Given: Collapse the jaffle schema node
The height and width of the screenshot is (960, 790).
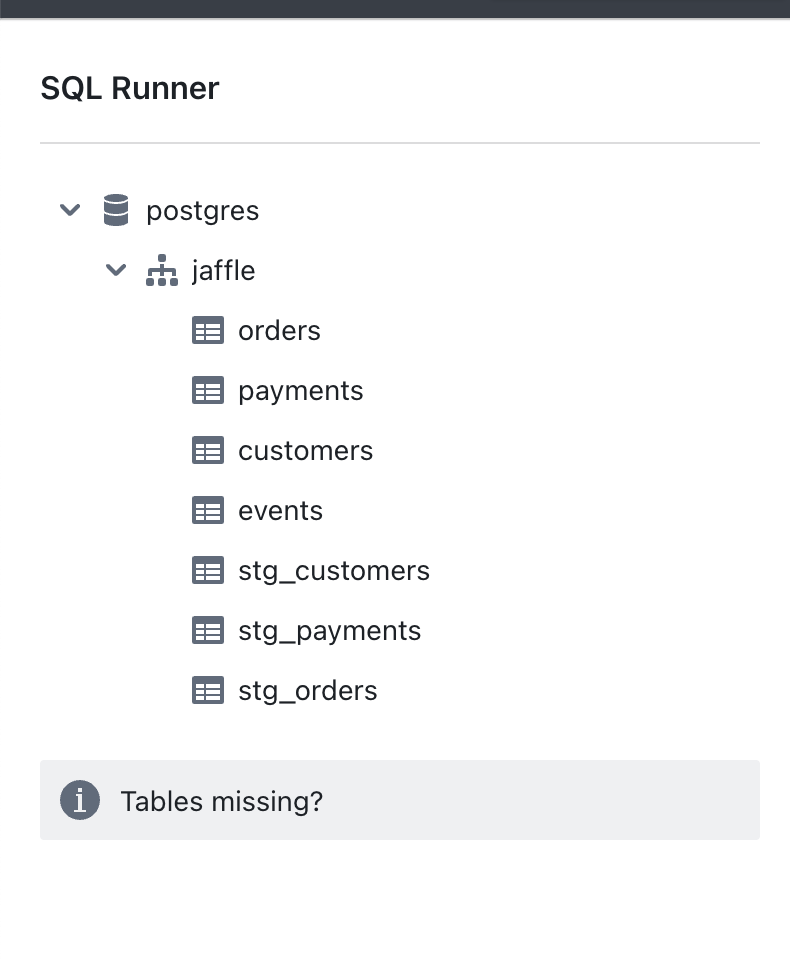Looking at the screenshot, I should pos(116,270).
